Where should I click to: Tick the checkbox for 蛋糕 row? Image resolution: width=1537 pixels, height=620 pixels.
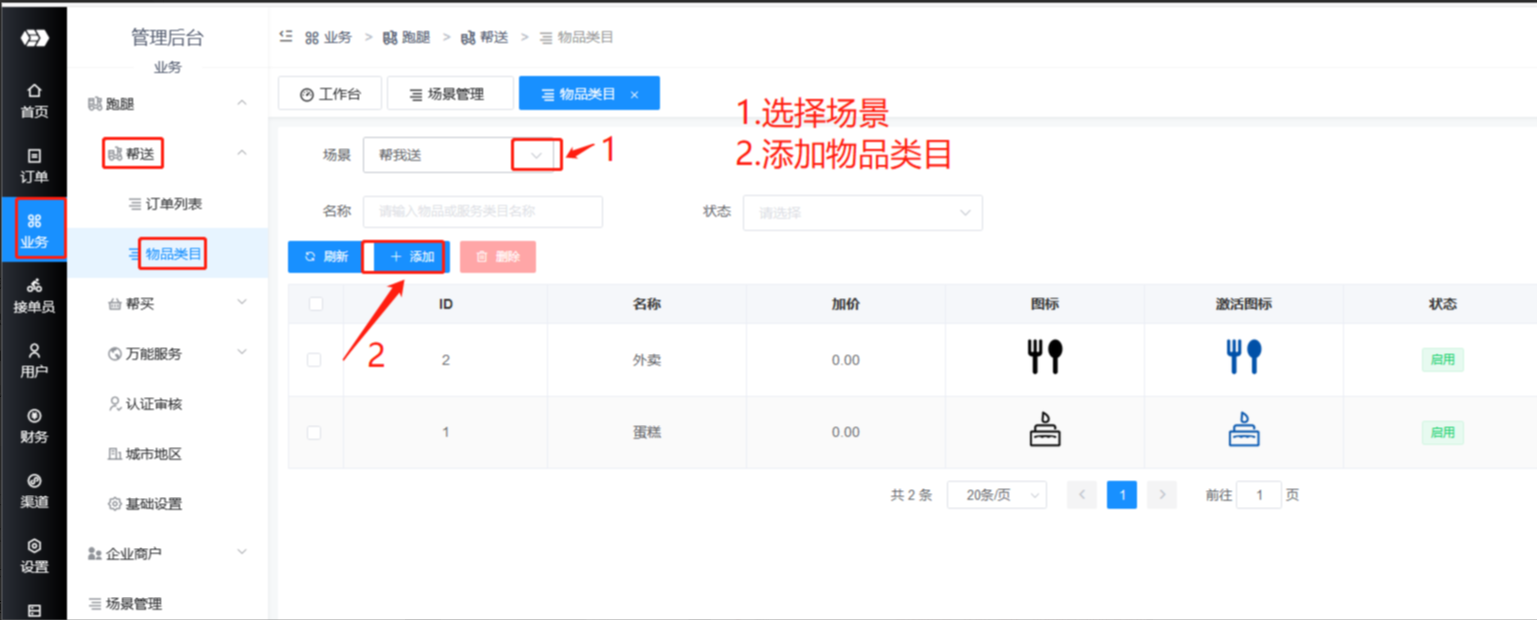314,433
